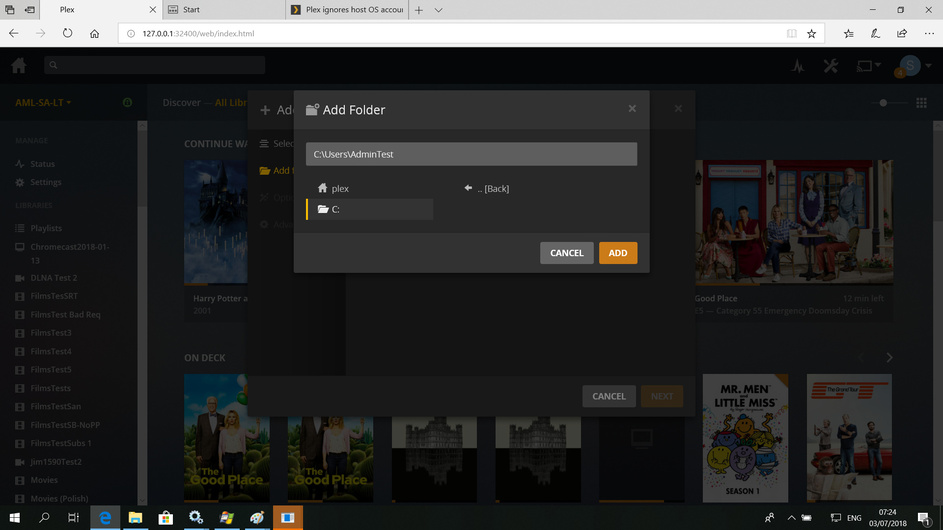This screenshot has height=530, width=943.
Task: Cancel the Add Folder dialog
Action: click(x=567, y=253)
